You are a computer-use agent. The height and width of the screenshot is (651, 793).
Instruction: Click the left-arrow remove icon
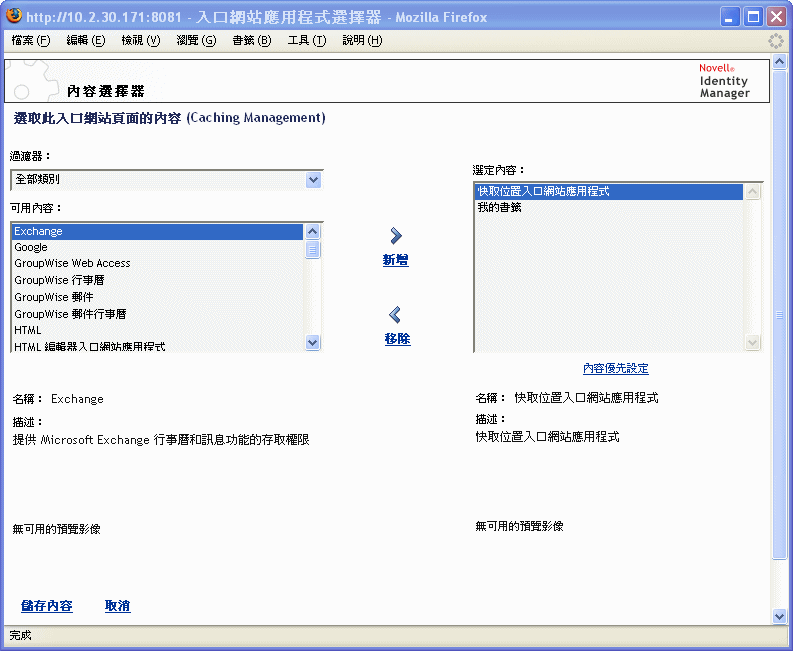(x=395, y=315)
